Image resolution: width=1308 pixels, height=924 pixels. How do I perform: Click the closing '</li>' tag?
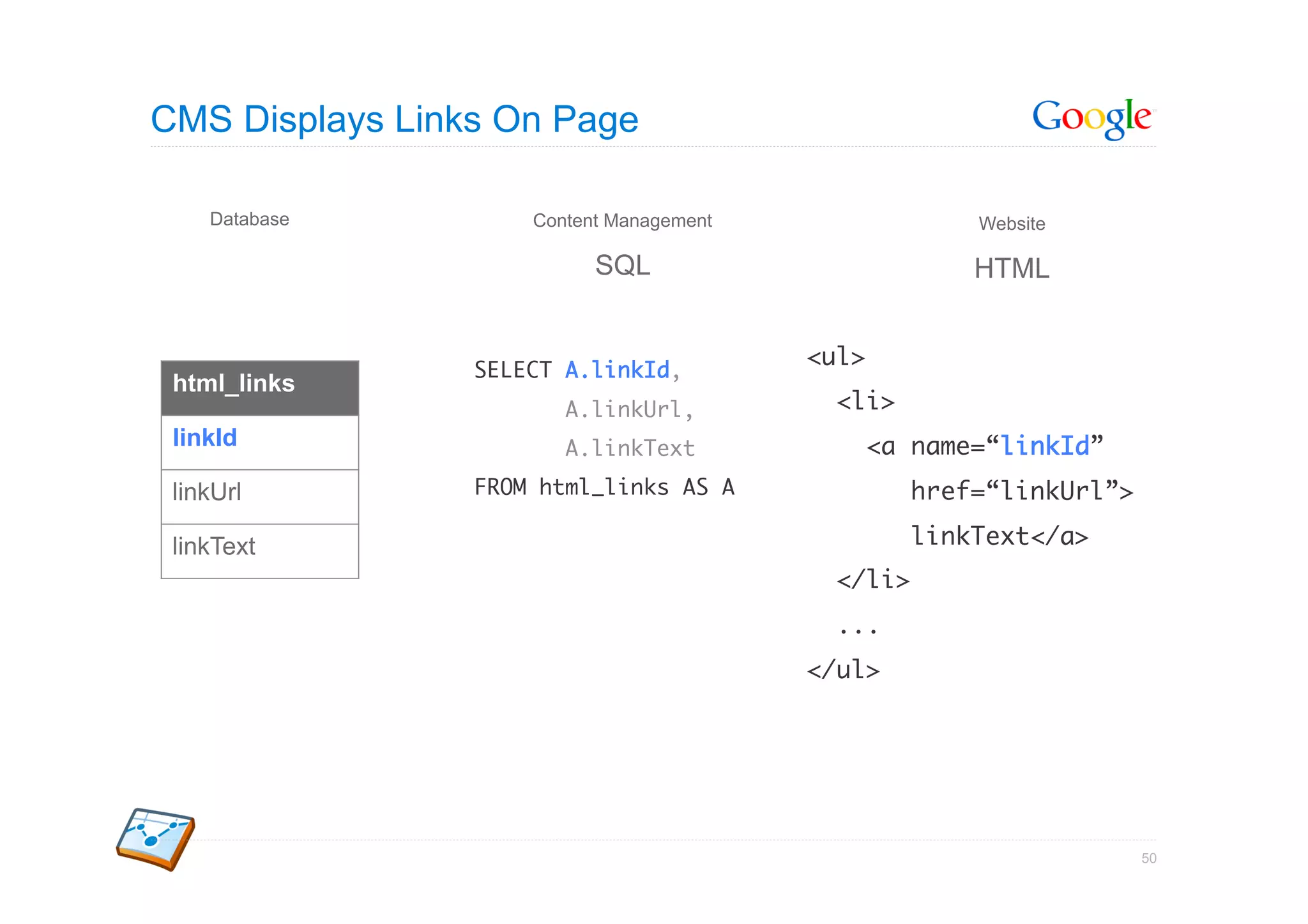coord(873,580)
